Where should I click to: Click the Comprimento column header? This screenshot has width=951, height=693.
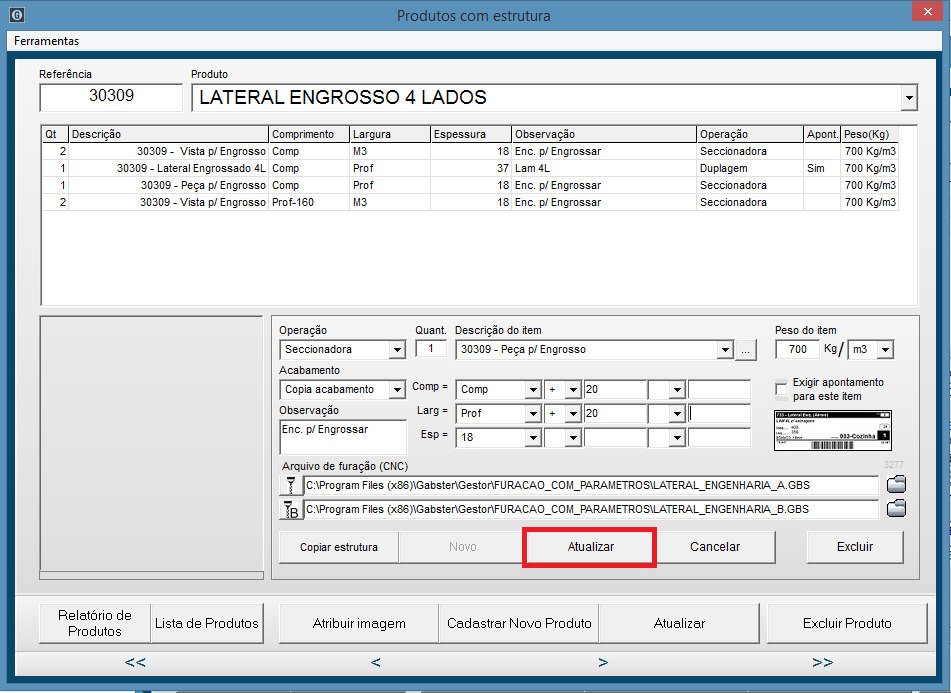(309, 134)
